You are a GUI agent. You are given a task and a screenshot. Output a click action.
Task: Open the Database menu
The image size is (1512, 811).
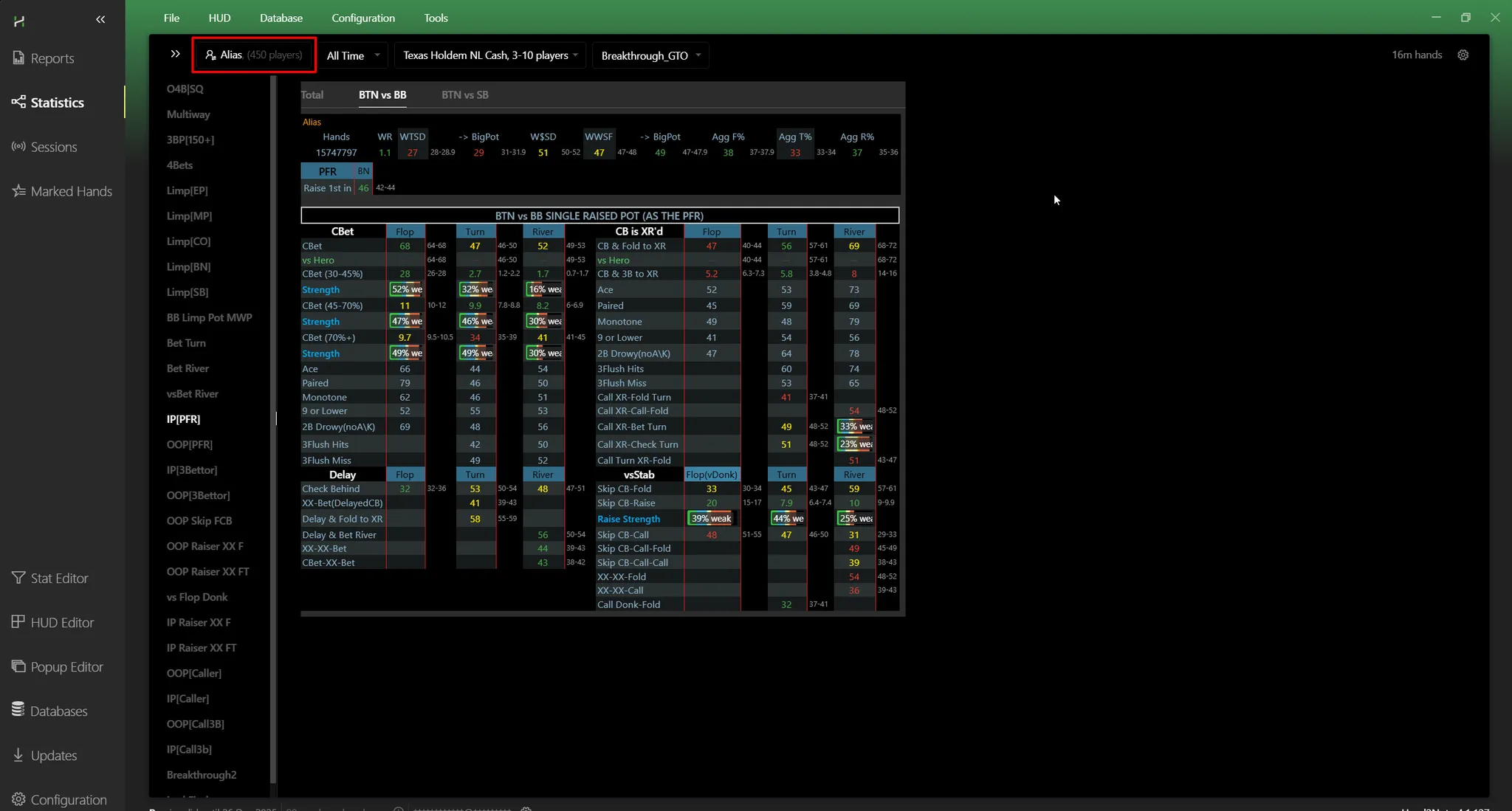pyautogui.click(x=281, y=18)
